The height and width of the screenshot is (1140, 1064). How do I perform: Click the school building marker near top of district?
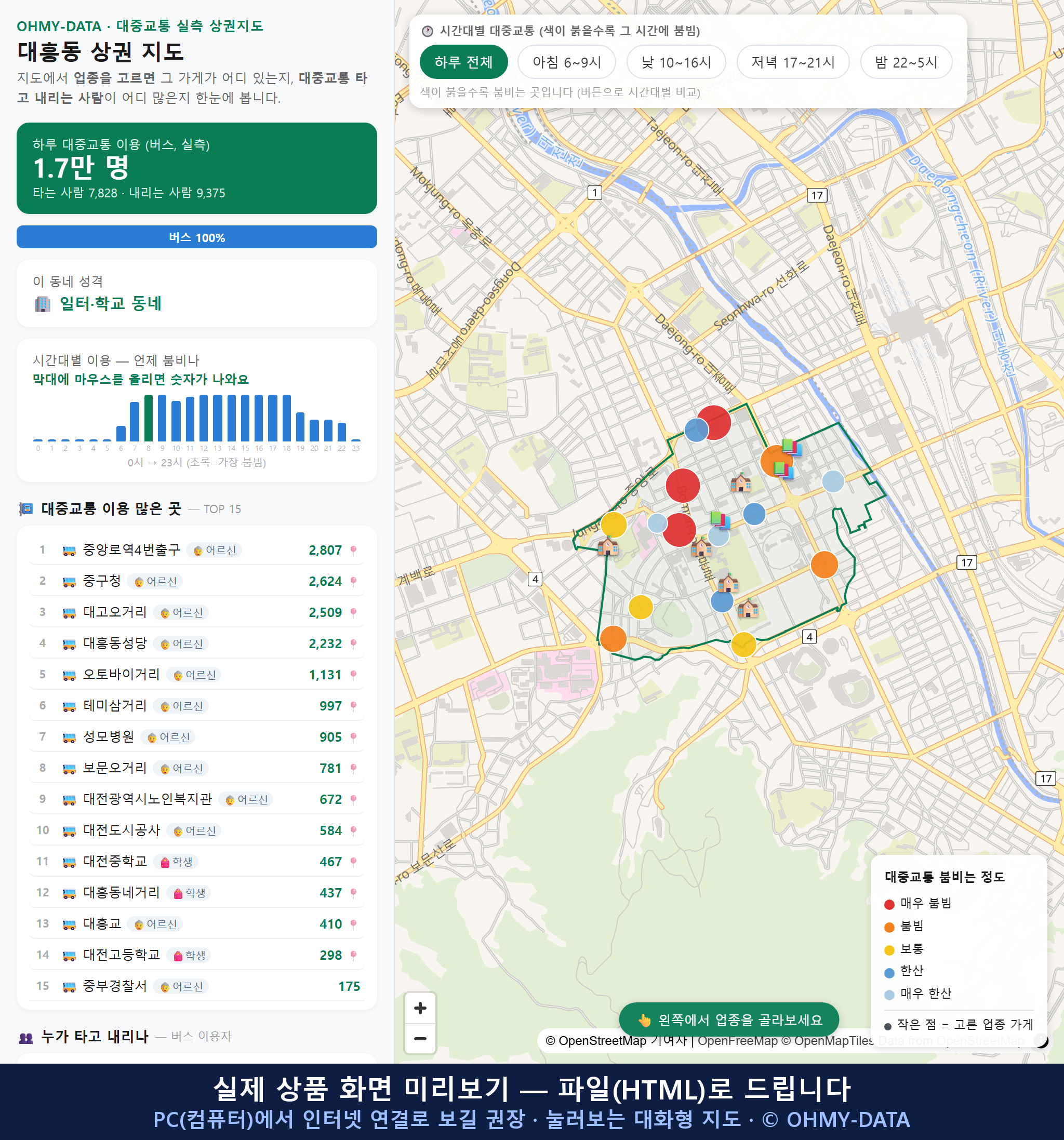pos(740,483)
